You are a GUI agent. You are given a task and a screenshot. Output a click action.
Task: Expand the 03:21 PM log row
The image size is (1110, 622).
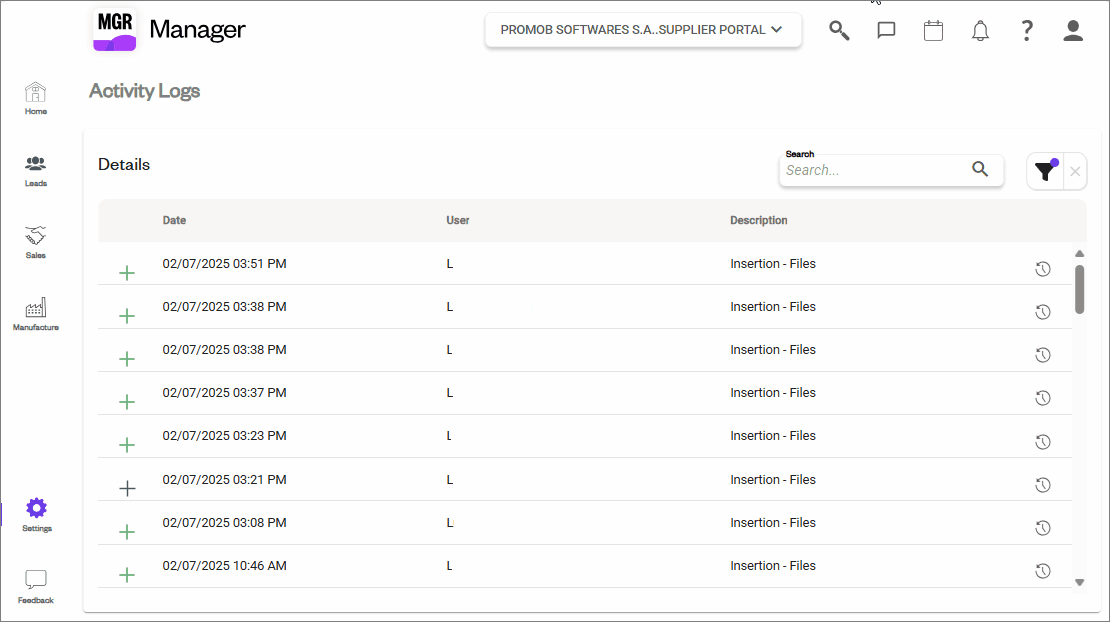[127, 489]
